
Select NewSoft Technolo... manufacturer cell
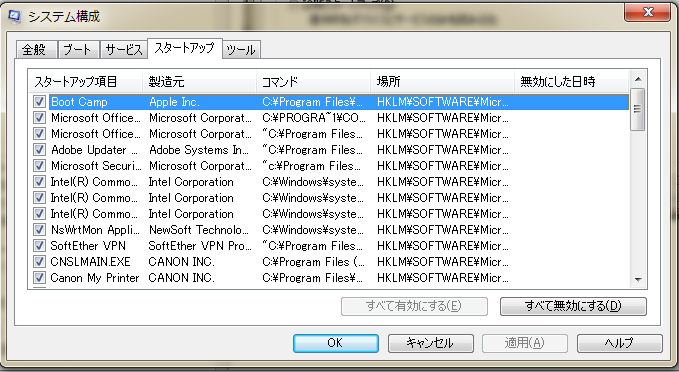click(199, 230)
